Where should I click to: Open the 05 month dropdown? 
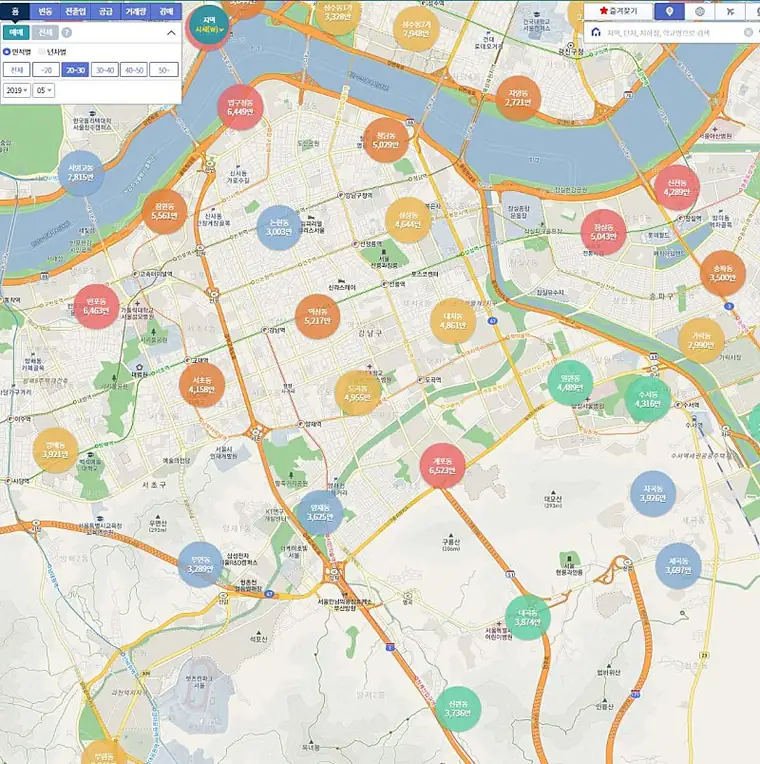pos(43,90)
